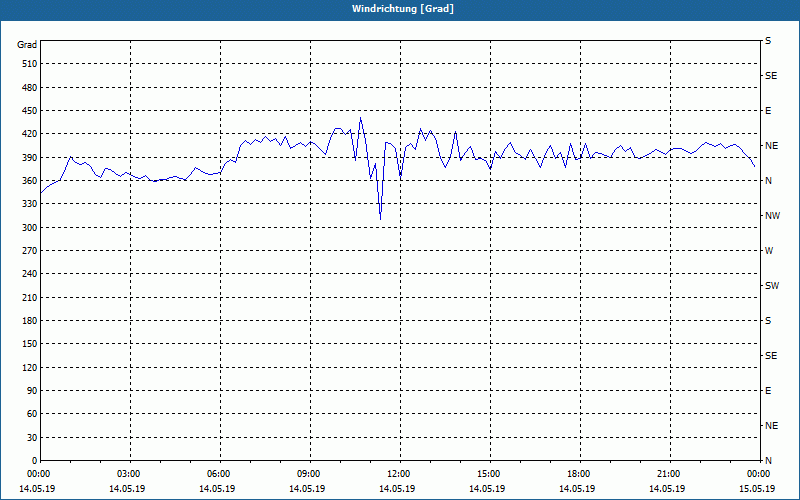
Task: Click the line's highest peak near 440 degrees
Action: (x=361, y=118)
